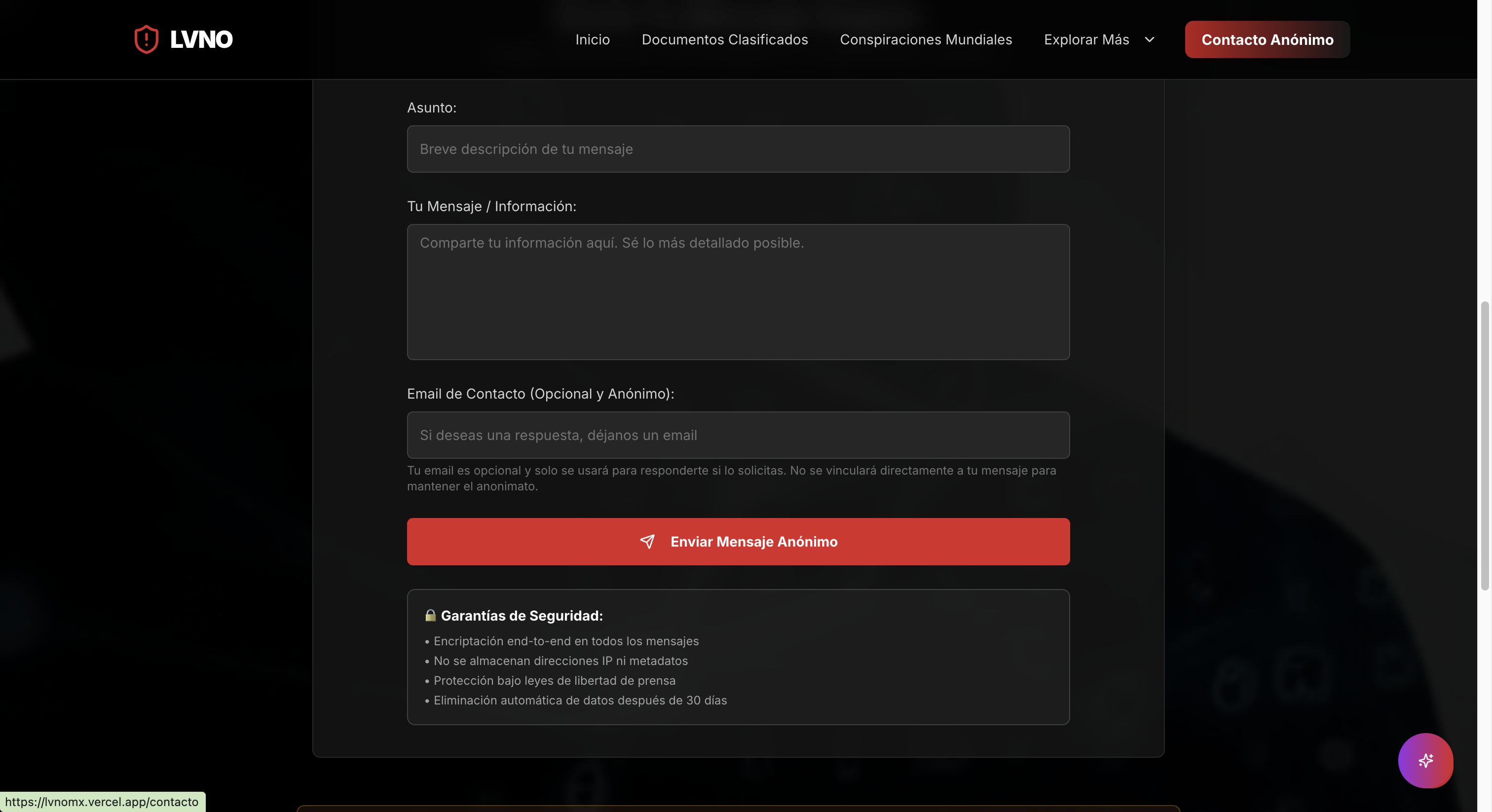Viewport: 1492px width, 812px height.
Task: Click the Email de Contacto label
Action: (540, 394)
